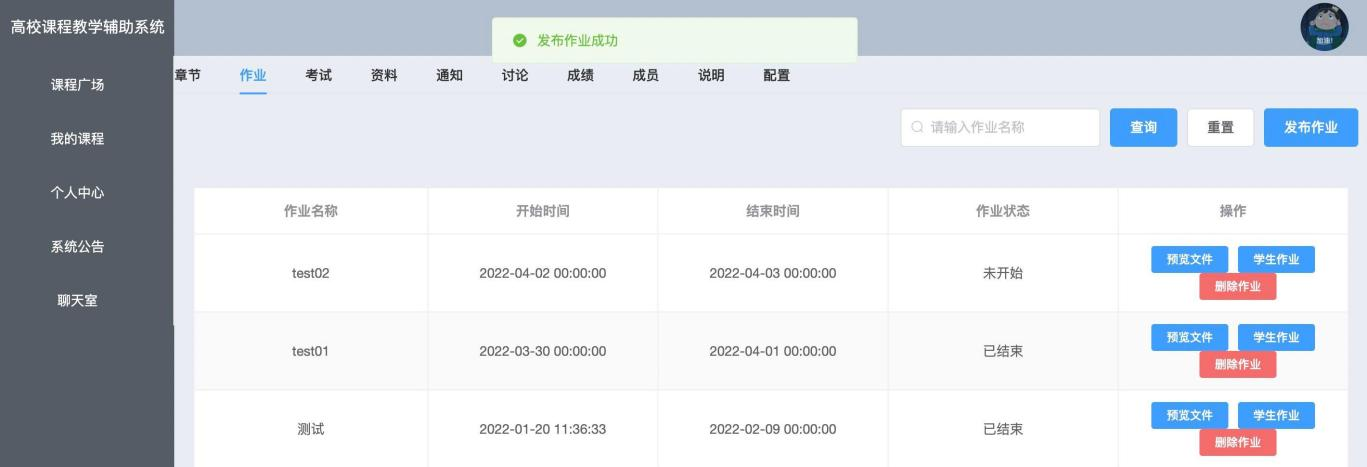Click the 发布作业 button

(x=1311, y=128)
